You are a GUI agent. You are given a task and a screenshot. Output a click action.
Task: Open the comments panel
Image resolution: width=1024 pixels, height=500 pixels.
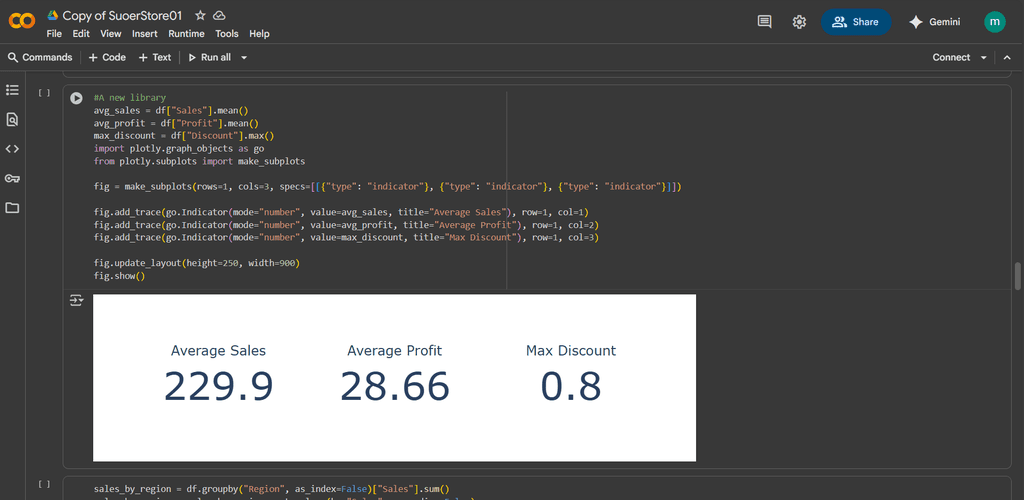(x=765, y=22)
